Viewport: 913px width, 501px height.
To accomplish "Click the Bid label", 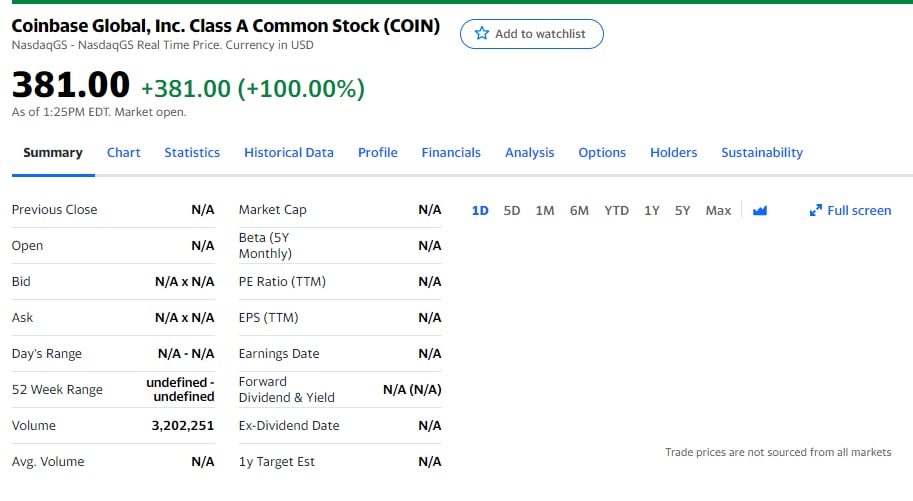I will [21, 282].
